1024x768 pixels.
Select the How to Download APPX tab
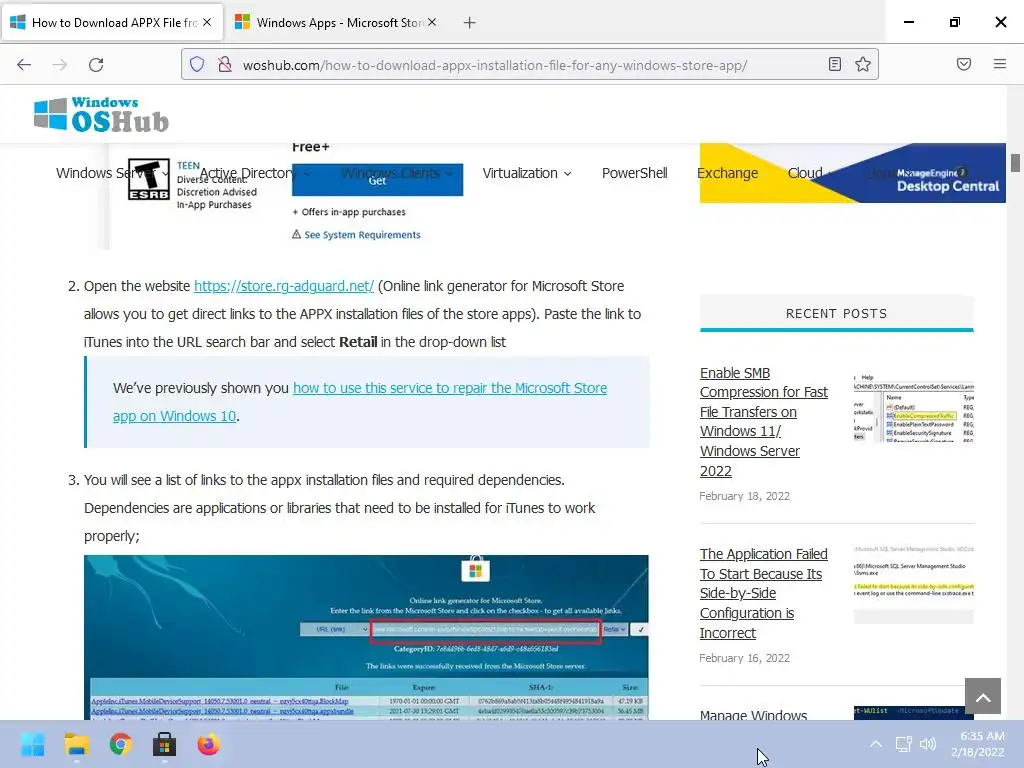[x=112, y=23]
